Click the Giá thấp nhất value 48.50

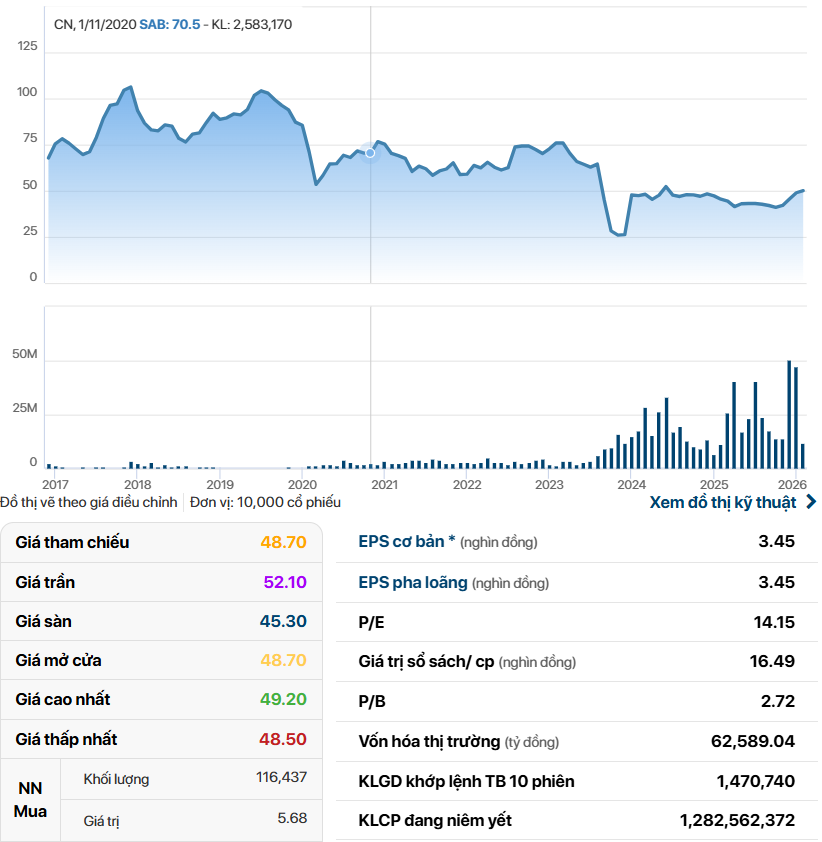(x=283, y=739)
